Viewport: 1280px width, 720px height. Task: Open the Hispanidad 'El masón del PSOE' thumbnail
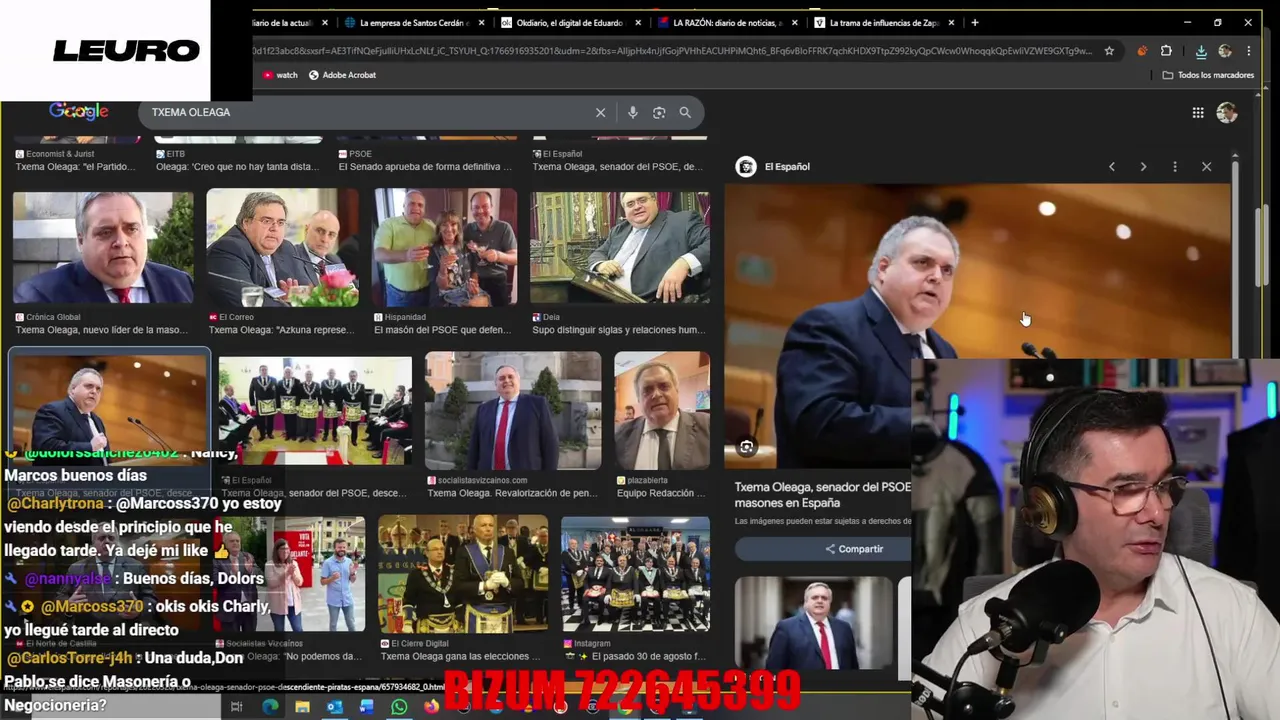(445, 248)
